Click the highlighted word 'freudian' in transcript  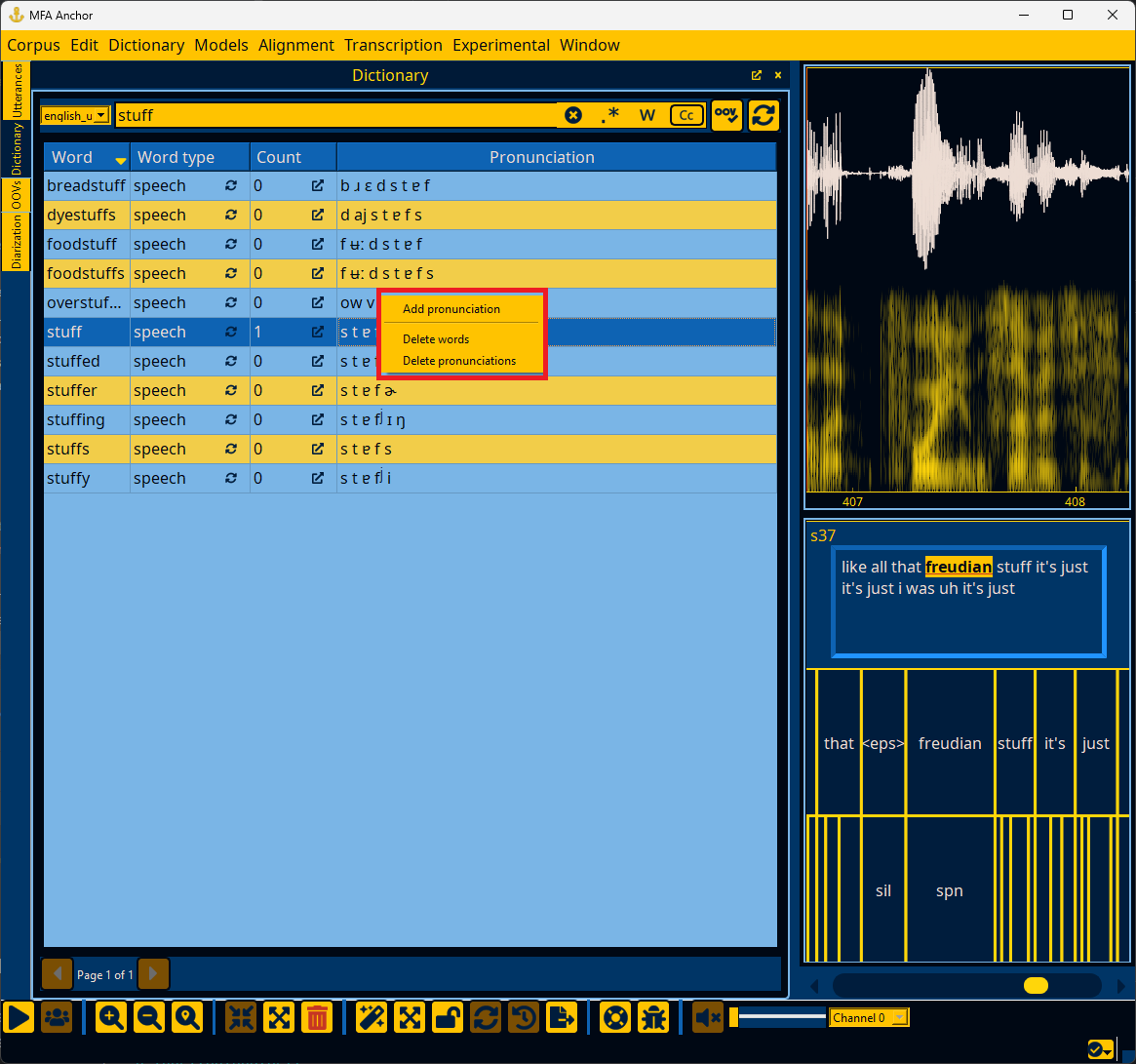pyautogui.click(x=959, y=567)
